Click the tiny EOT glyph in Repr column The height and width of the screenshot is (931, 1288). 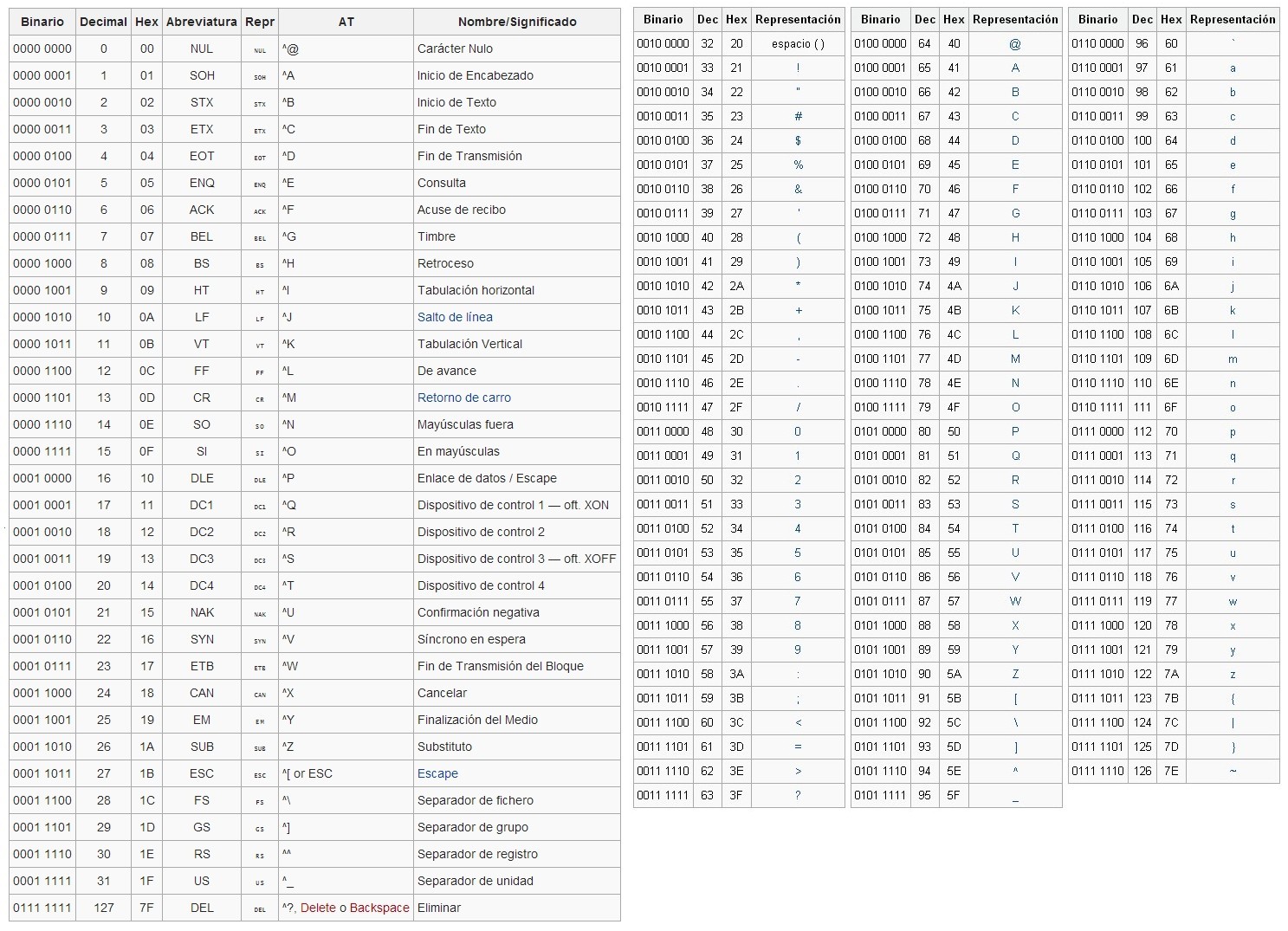coord(260,158)
